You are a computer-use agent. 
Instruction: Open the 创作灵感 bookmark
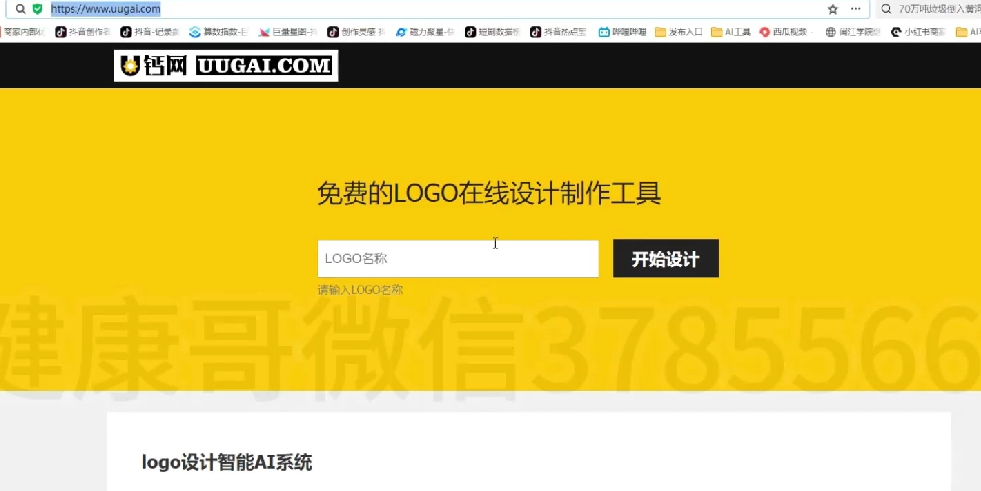354,32
